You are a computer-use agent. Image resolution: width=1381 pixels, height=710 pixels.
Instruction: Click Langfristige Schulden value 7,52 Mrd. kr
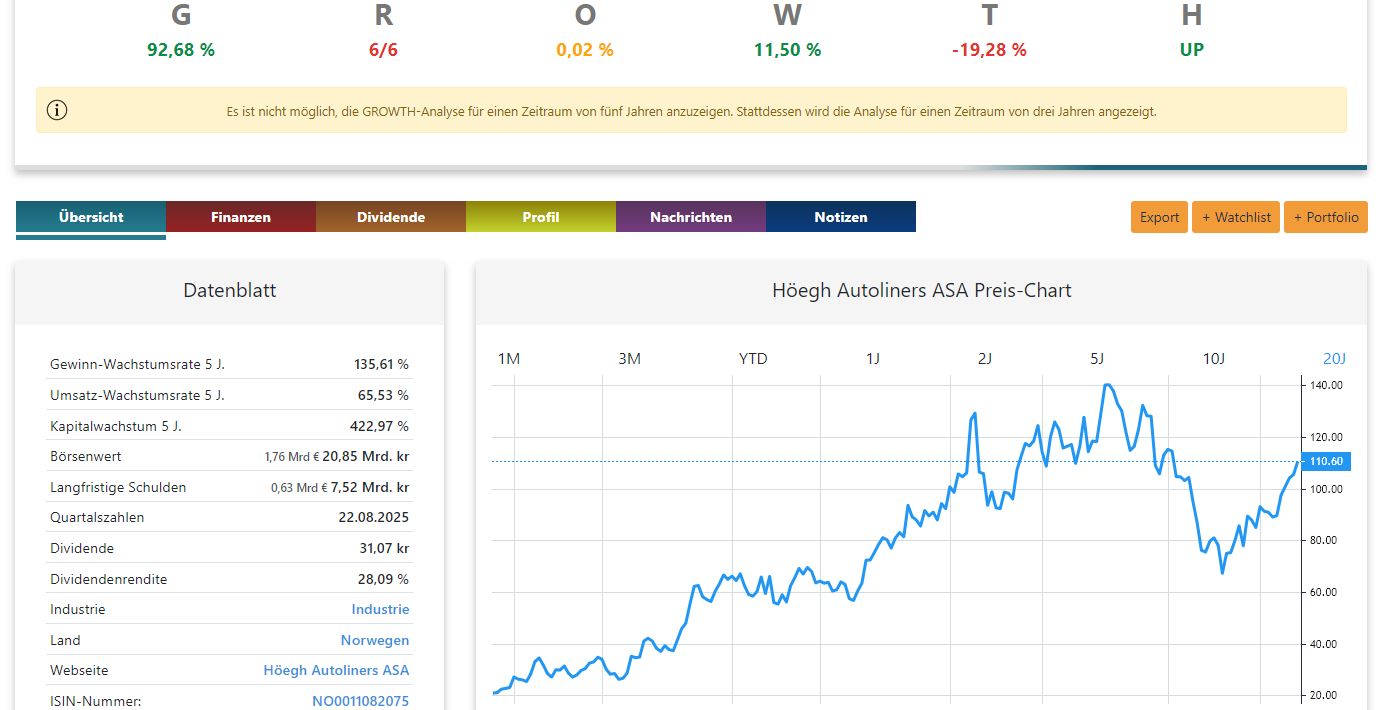click(369, 487)
